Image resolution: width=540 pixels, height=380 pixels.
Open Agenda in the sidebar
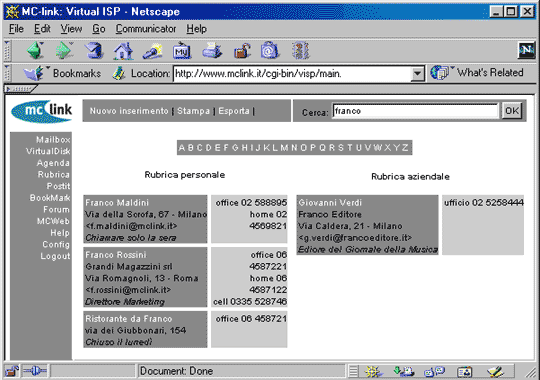point(53,163)
